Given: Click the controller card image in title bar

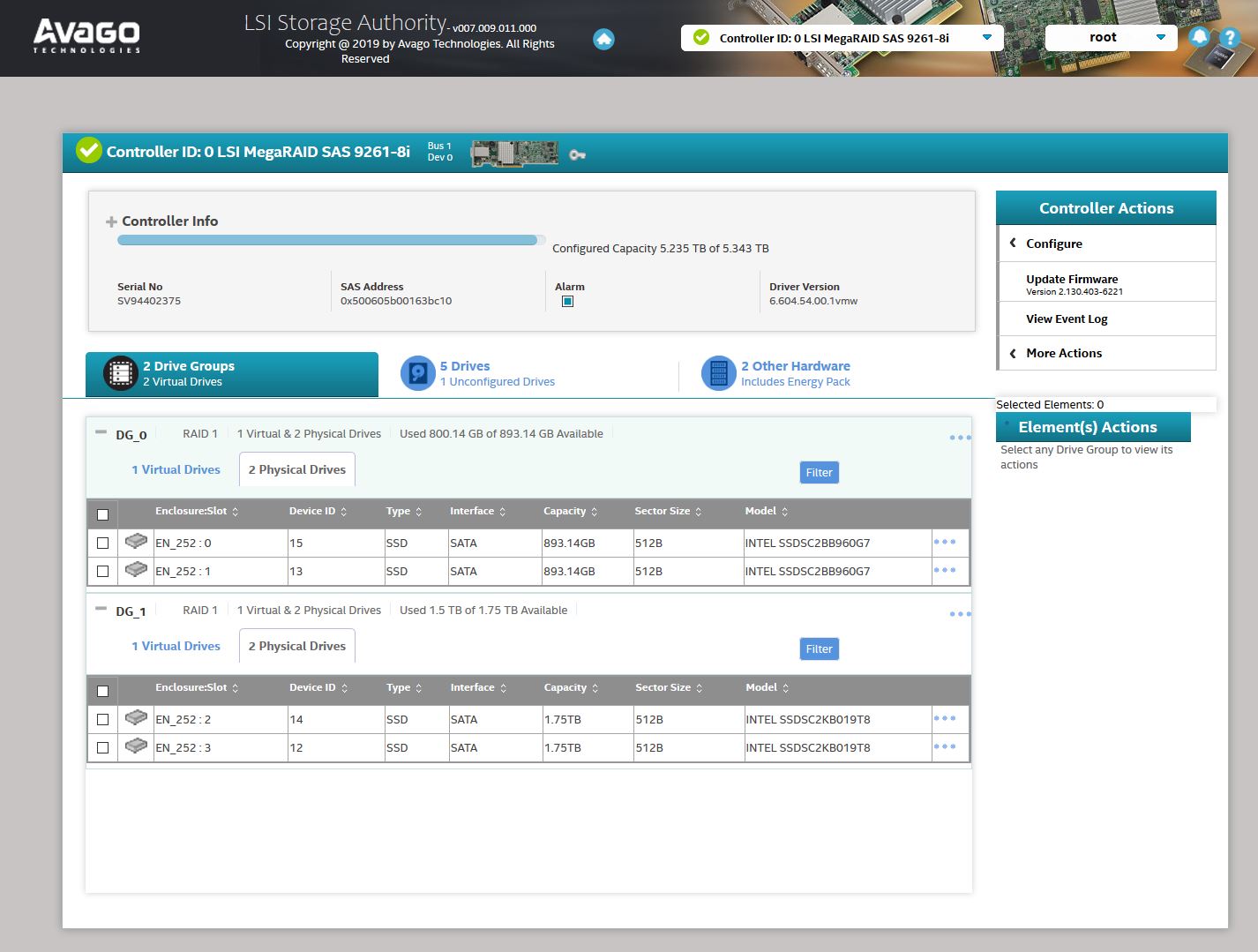Looking at the screenshot, I should 514,154.
